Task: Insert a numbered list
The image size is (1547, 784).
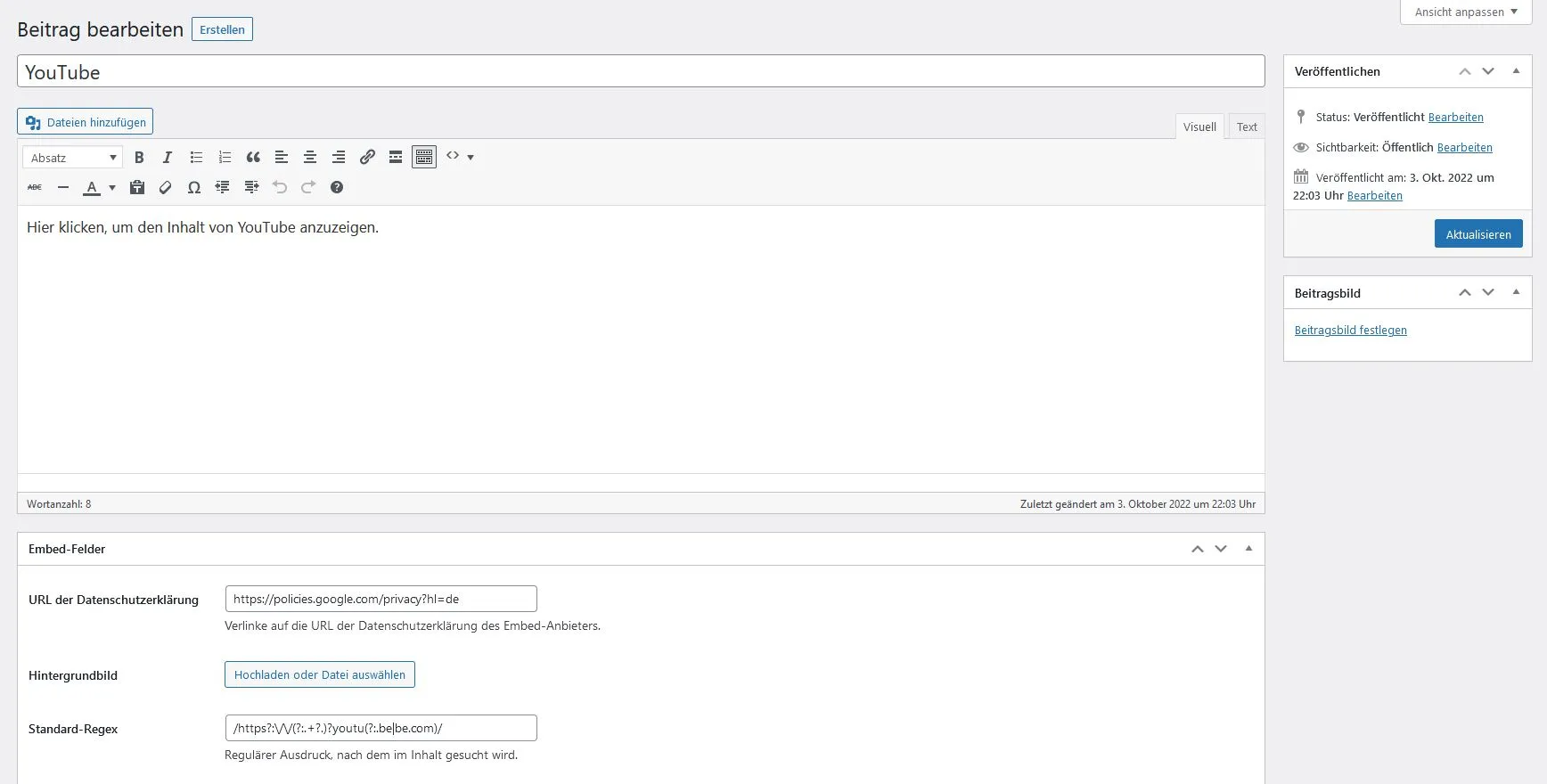Action: 225,158
